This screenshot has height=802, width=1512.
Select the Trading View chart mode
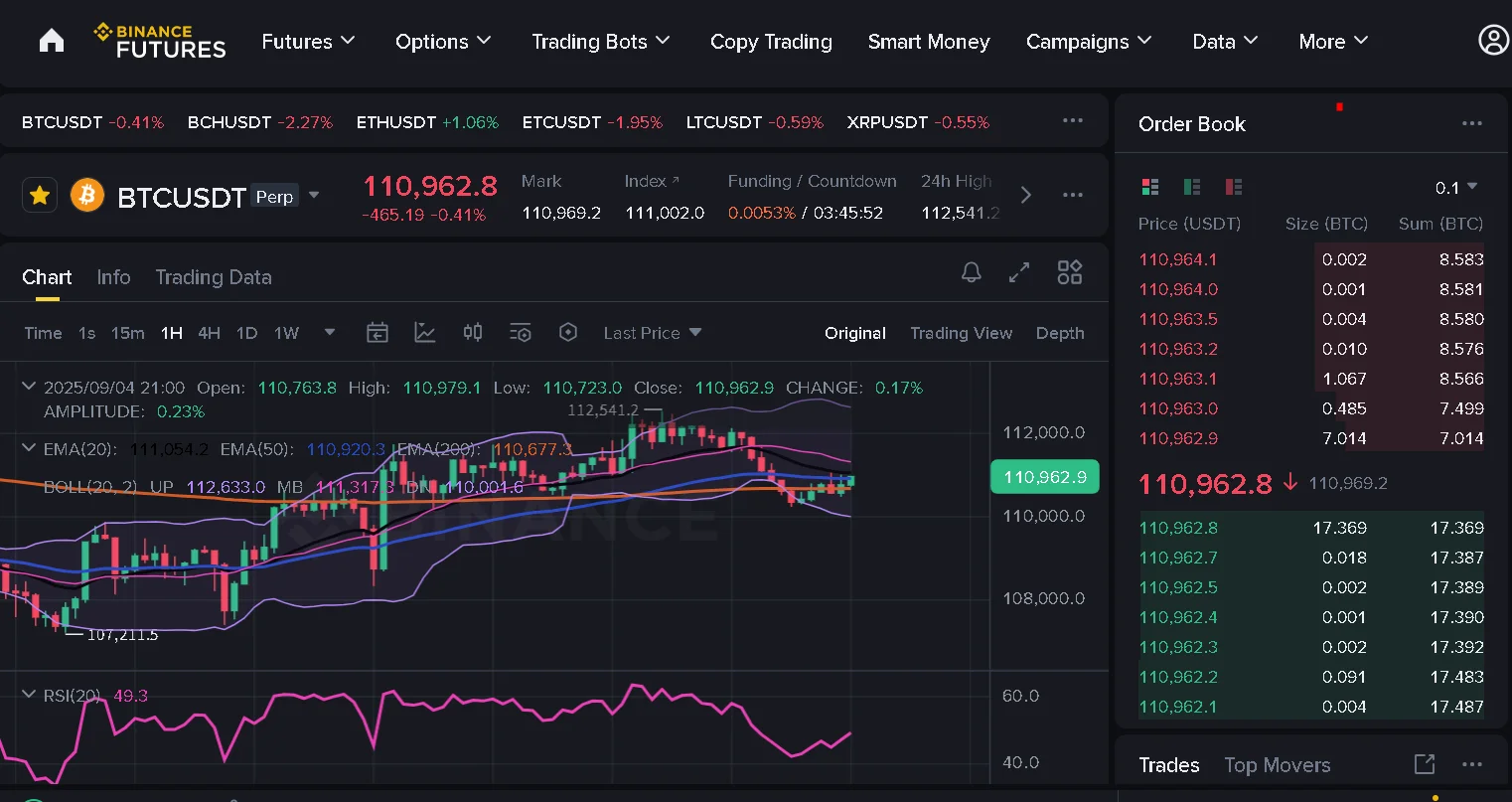point(961,333)
